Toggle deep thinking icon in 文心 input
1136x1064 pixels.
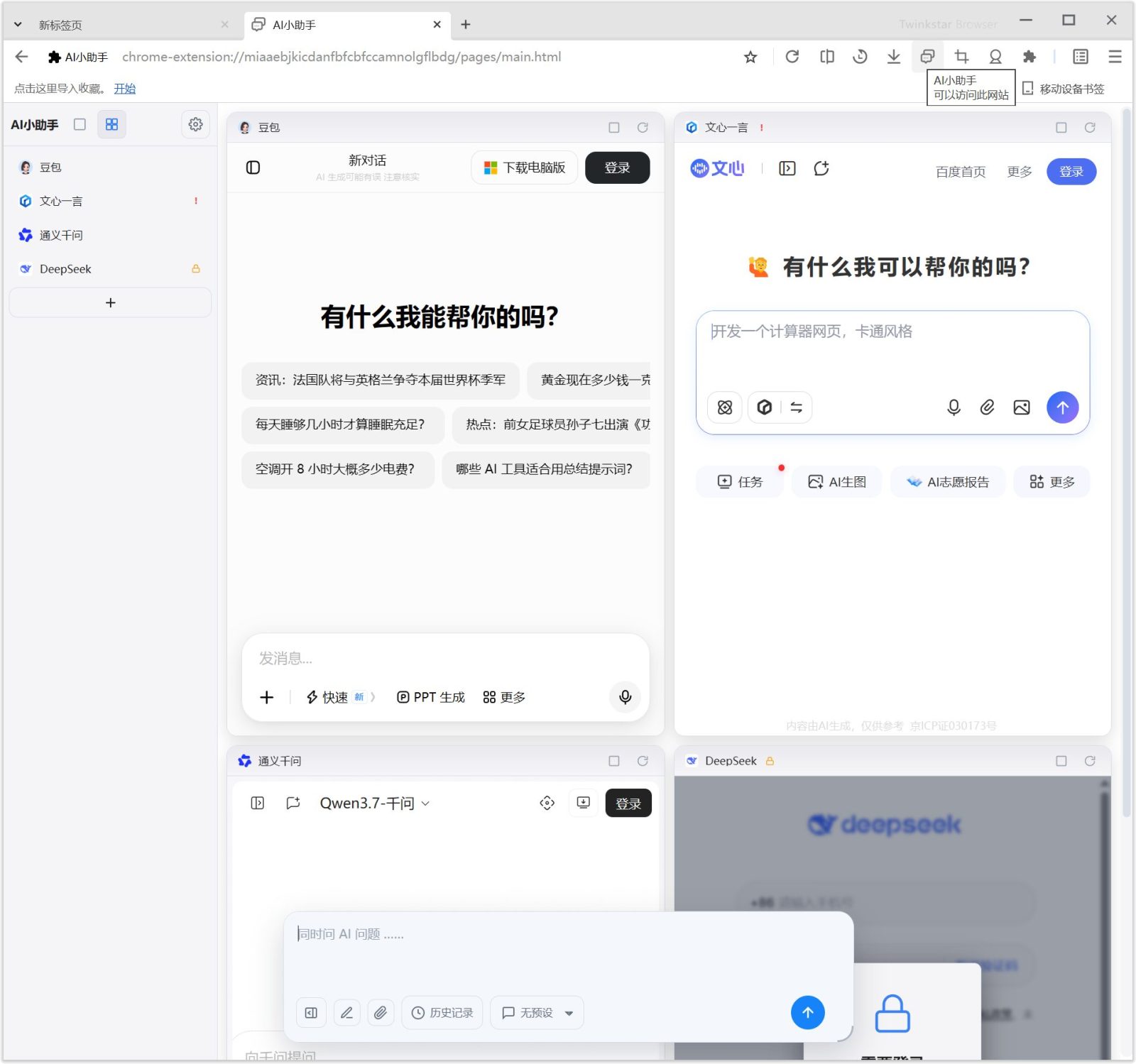click(x=725, y=407)
